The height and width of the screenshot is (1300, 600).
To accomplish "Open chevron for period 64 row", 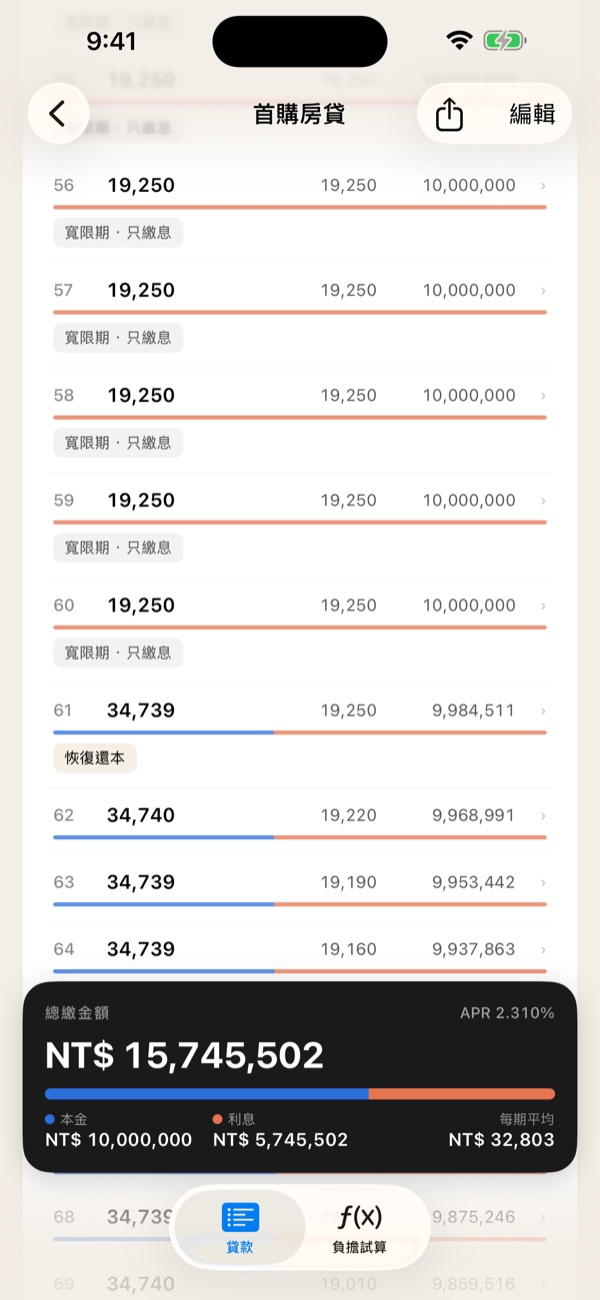I will point(543,949).
